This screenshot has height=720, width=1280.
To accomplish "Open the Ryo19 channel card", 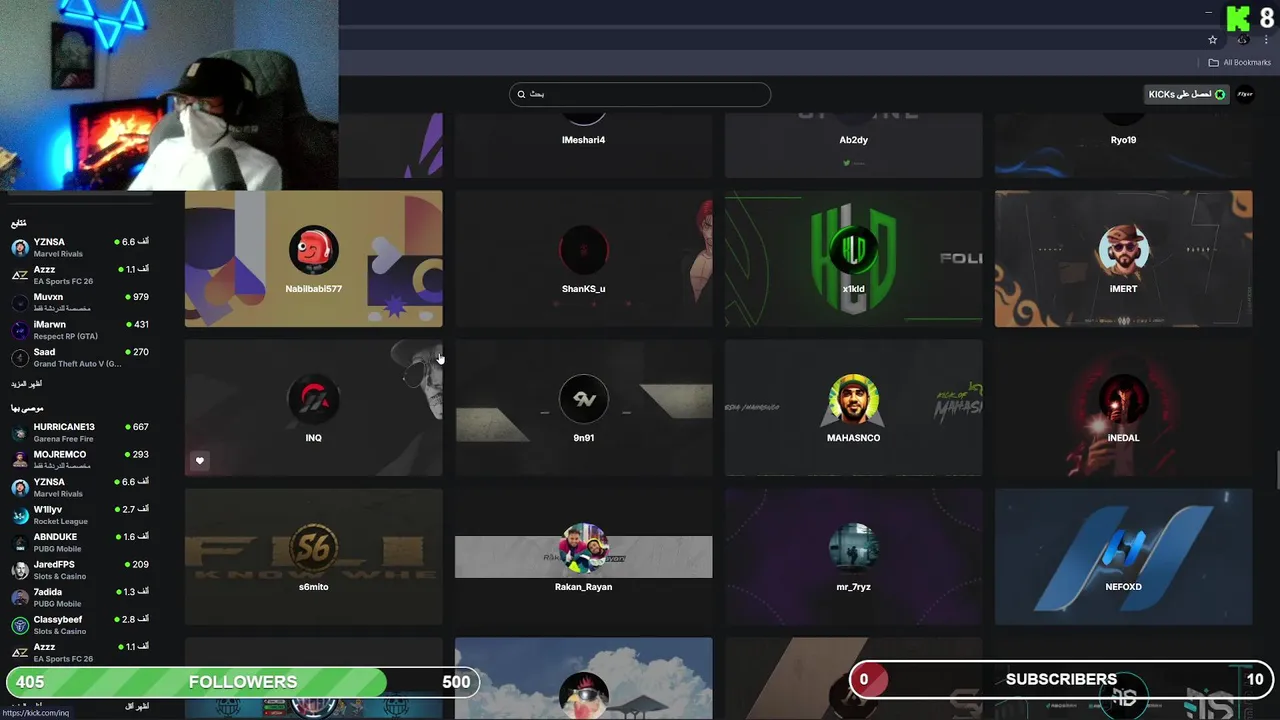I will pyautogui.click(x=1123, y=145).
